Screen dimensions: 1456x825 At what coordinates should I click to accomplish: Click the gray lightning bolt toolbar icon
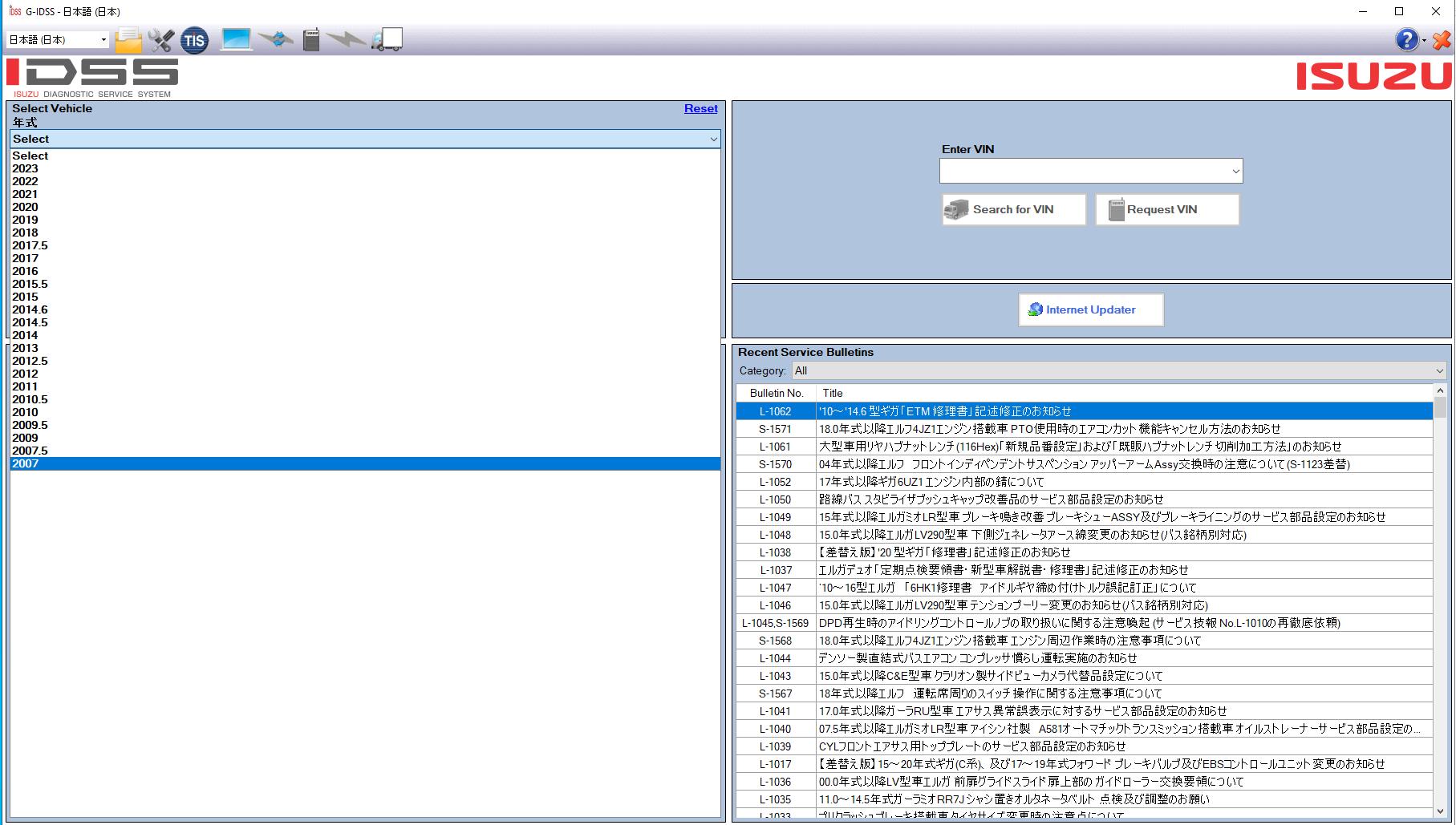click(346, 39)
